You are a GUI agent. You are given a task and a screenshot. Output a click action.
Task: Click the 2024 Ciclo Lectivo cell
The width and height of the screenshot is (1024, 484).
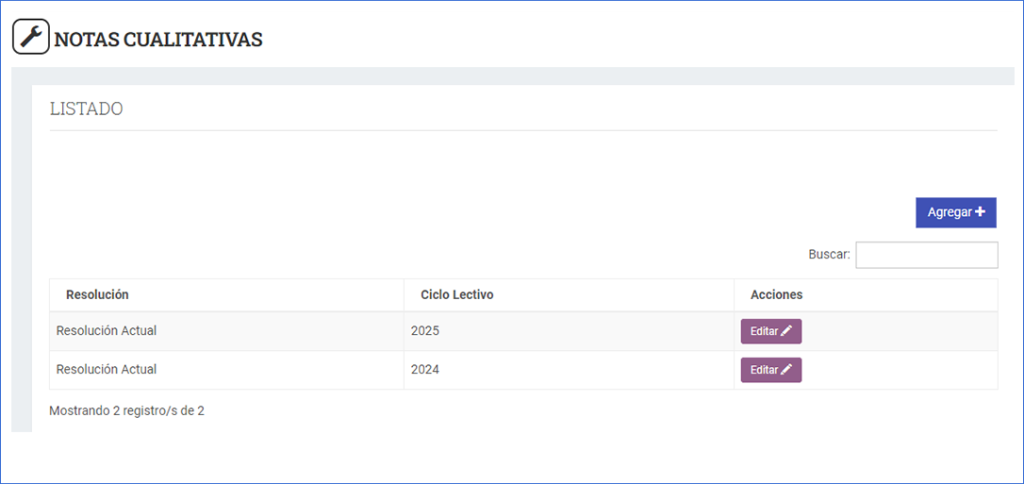tap(425, 369)
